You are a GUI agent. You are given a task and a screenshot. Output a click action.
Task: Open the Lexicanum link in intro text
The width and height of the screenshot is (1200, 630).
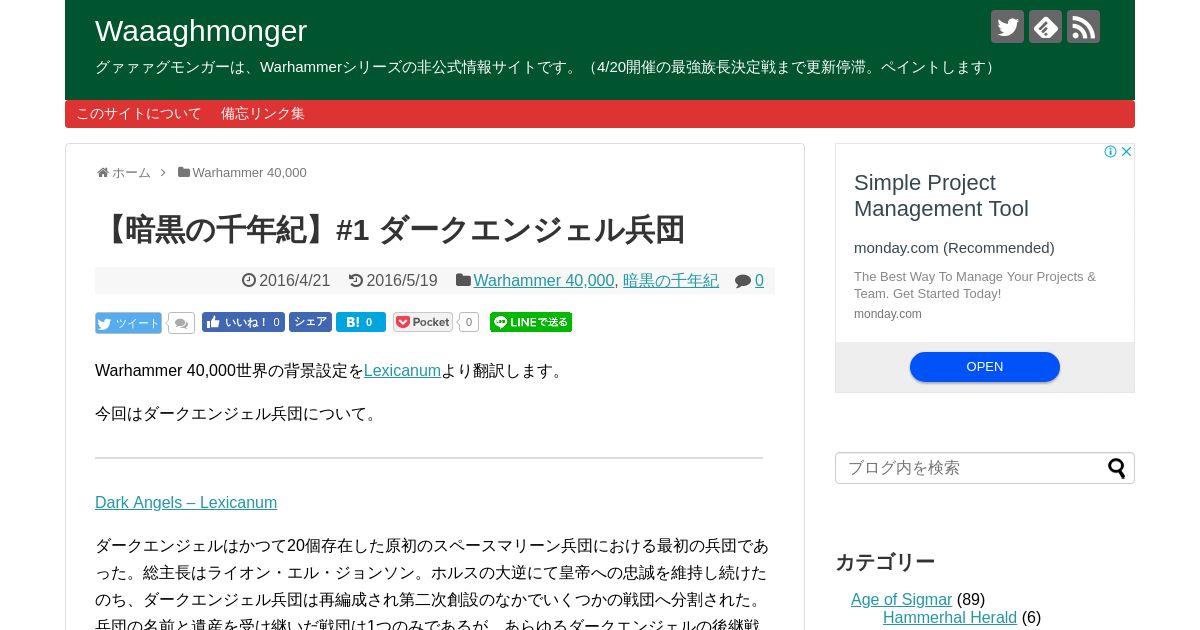[x=402, y=371]
